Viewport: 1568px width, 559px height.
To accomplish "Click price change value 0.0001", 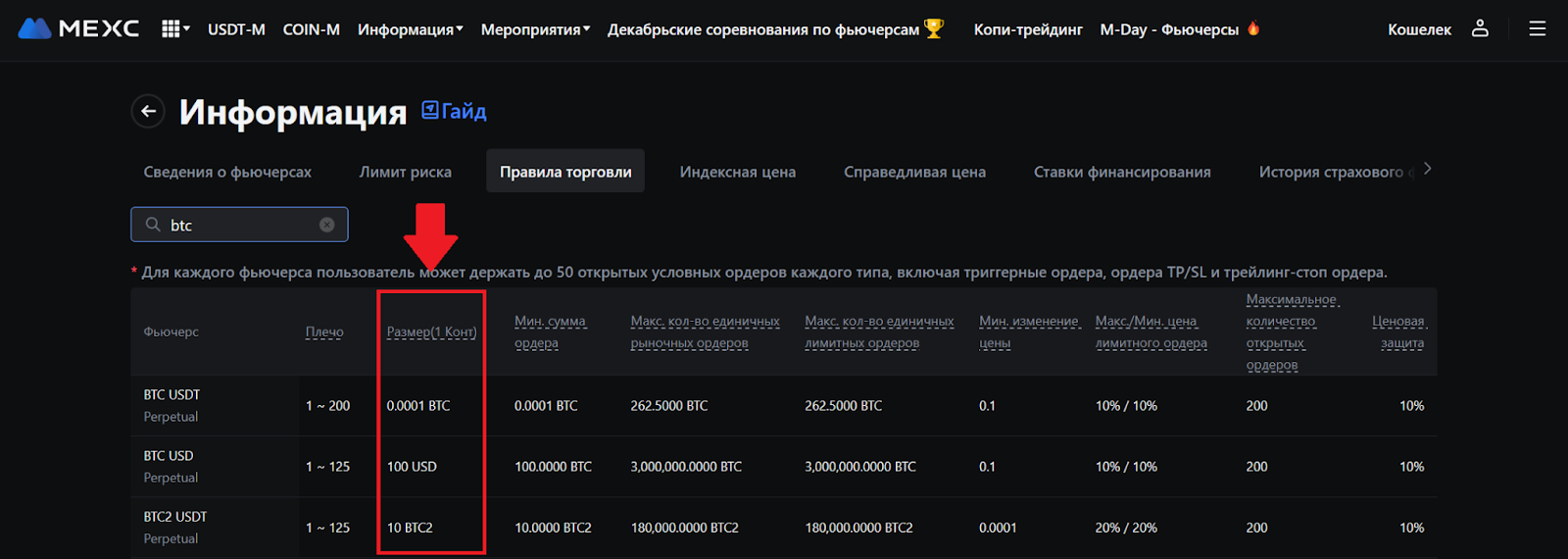I will click(x=998, y=528).
